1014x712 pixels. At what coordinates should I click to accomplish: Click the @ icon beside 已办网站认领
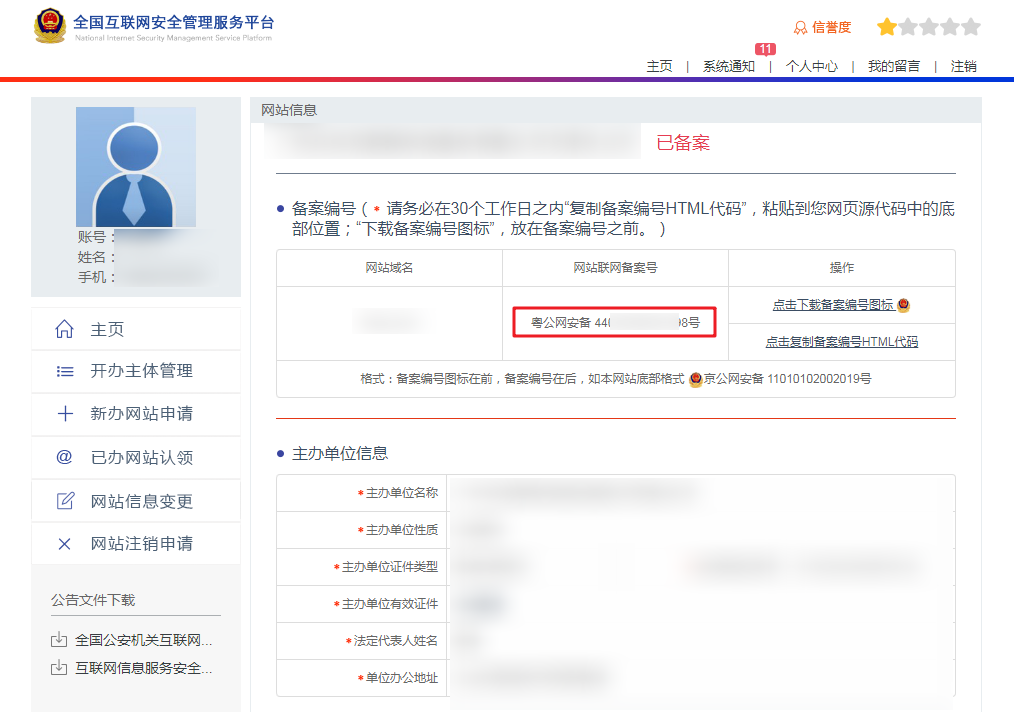65,457
